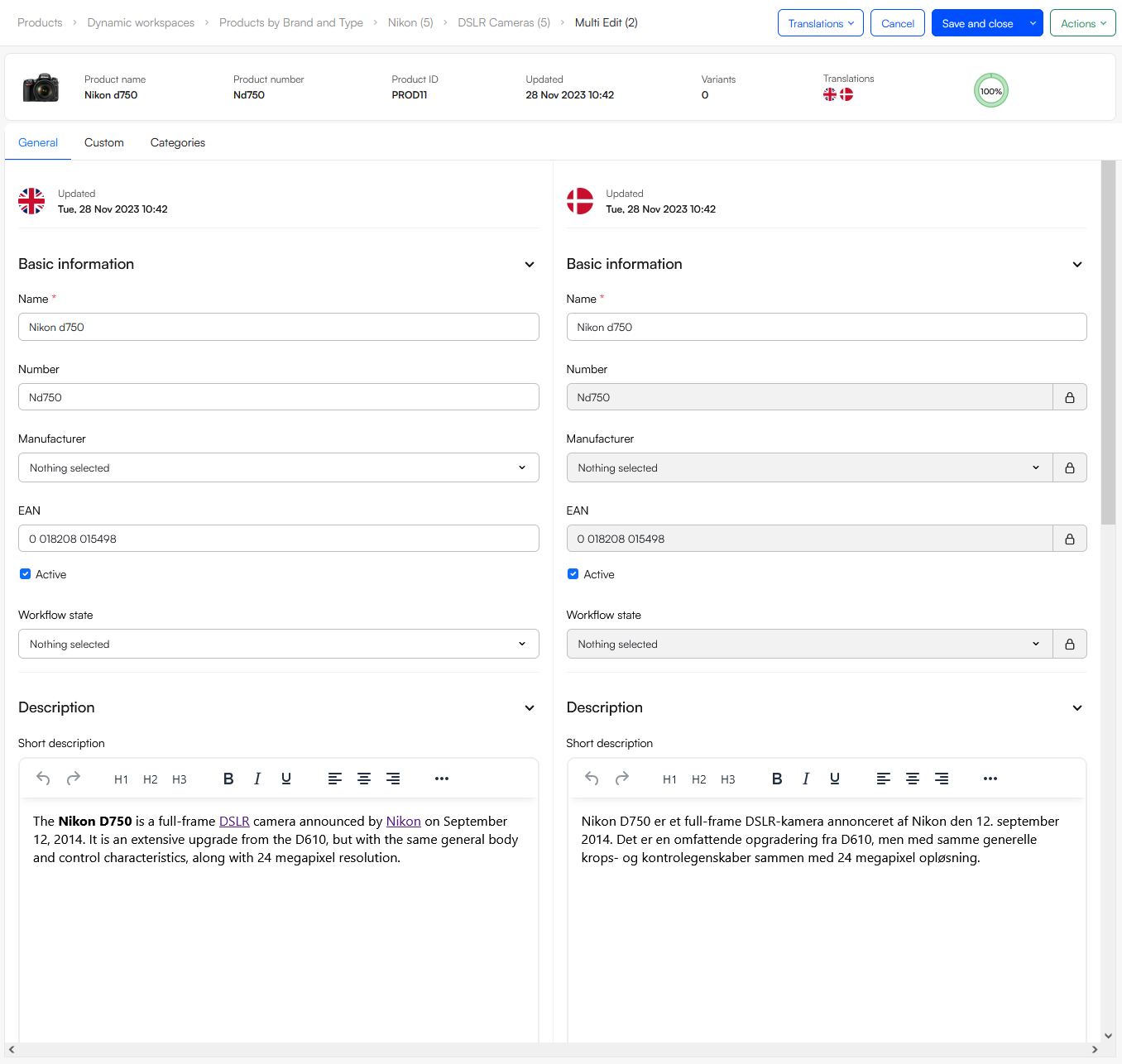Viewport: 1122px width, 1064px height.
Task: Apply H1 heading in English editor
Action: [x=121, y=779]
